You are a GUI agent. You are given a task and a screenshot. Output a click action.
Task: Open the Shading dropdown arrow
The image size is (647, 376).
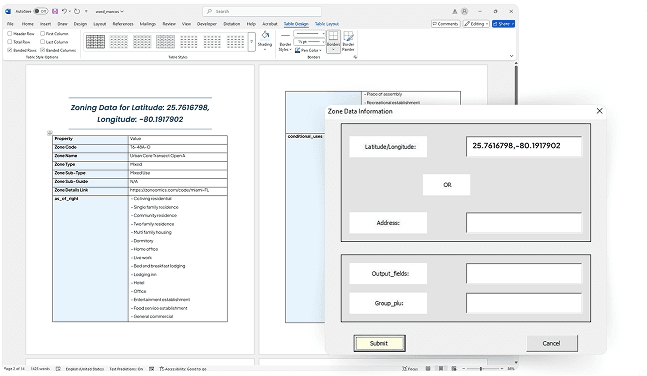(265, 50)
